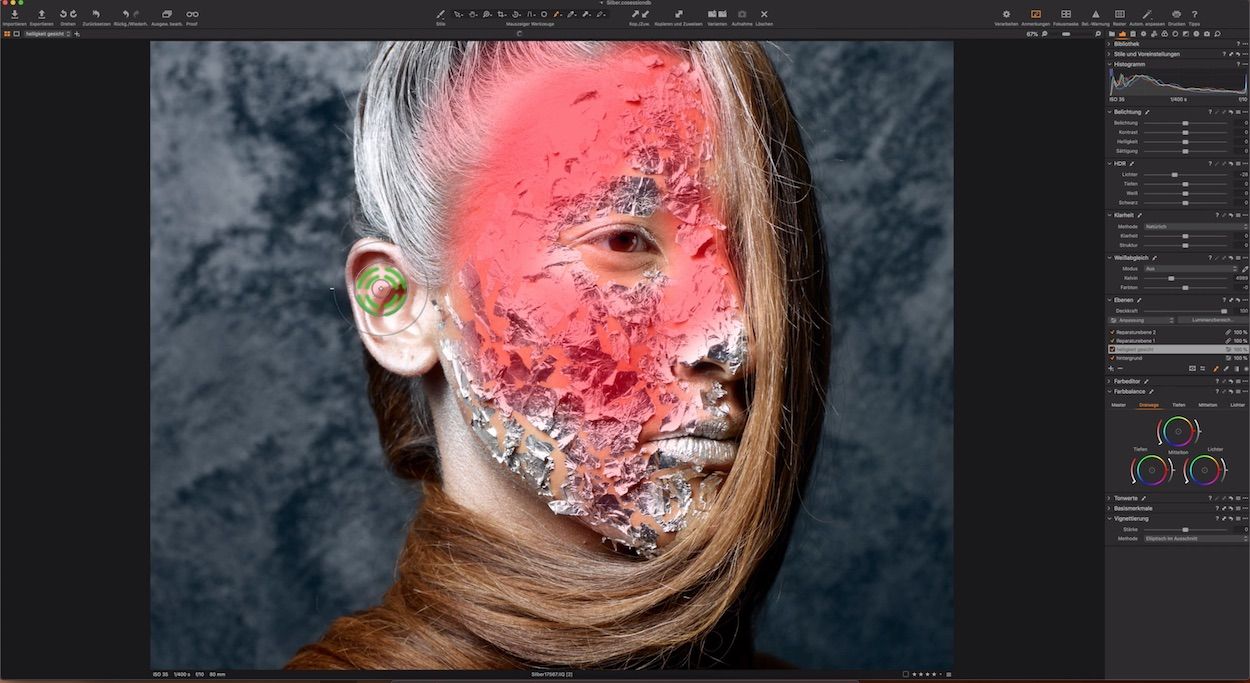This screenshot has height=683, width=1250.
Task: Collapse the Belichtung panel
Action: [1110, 112]
